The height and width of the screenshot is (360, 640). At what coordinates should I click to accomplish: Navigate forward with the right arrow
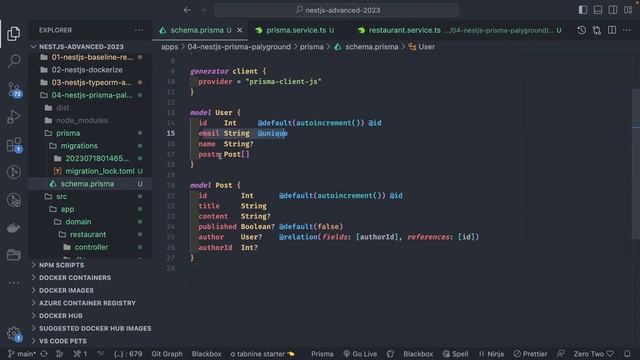tap(202, 10)
